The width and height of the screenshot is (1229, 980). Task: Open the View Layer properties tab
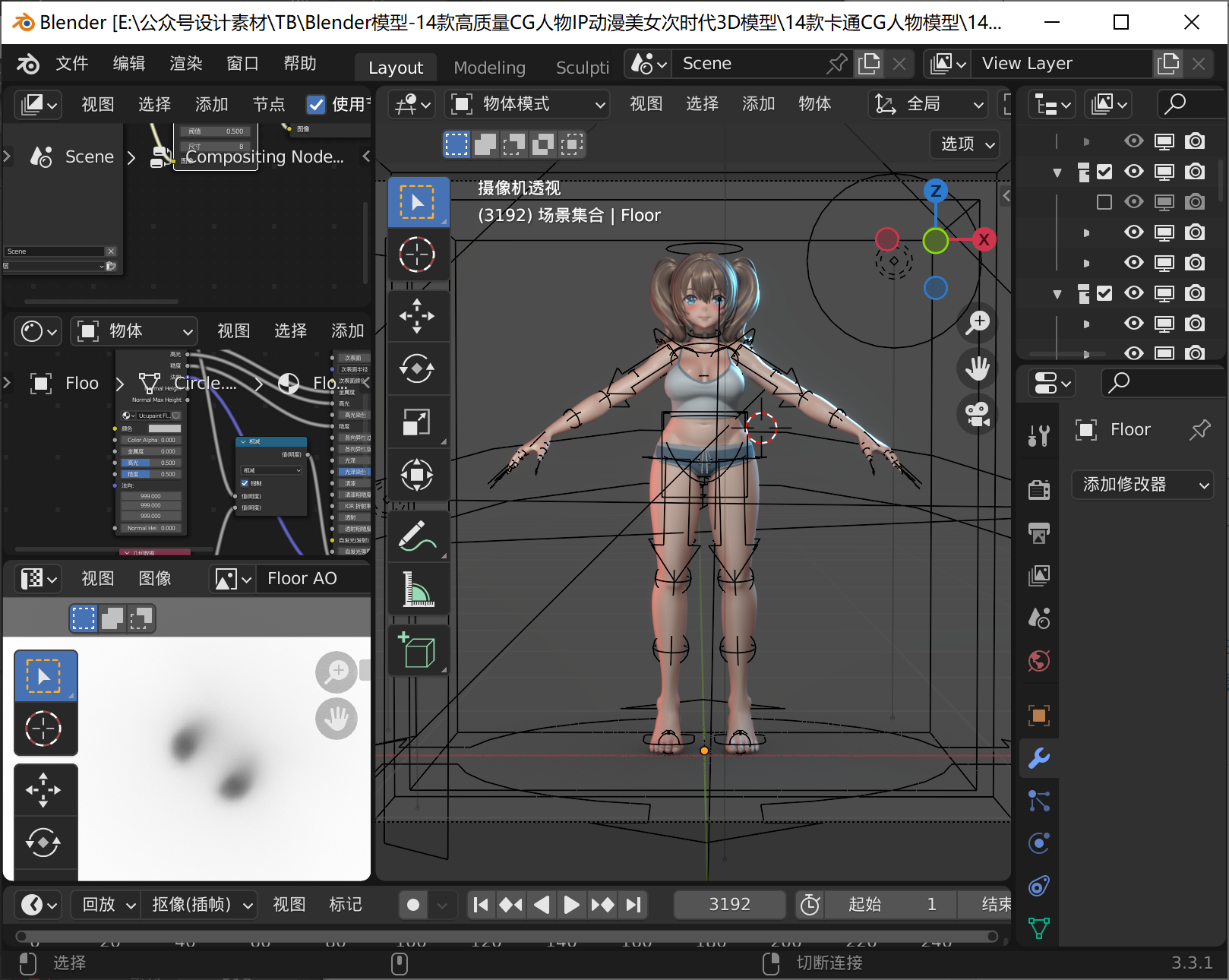(x=1039, y=575)
